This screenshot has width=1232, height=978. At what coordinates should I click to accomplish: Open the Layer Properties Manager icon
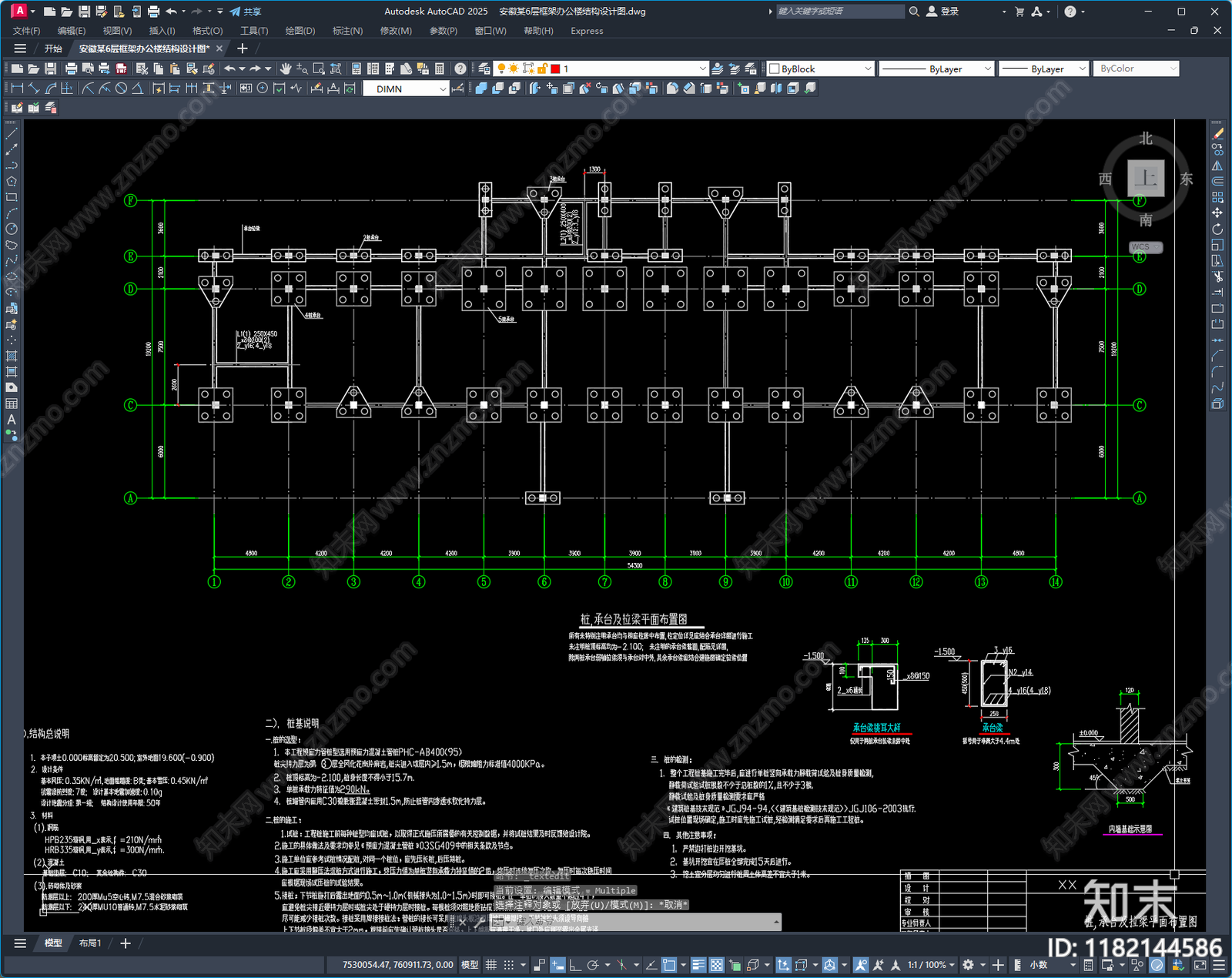tap(484, 69)
